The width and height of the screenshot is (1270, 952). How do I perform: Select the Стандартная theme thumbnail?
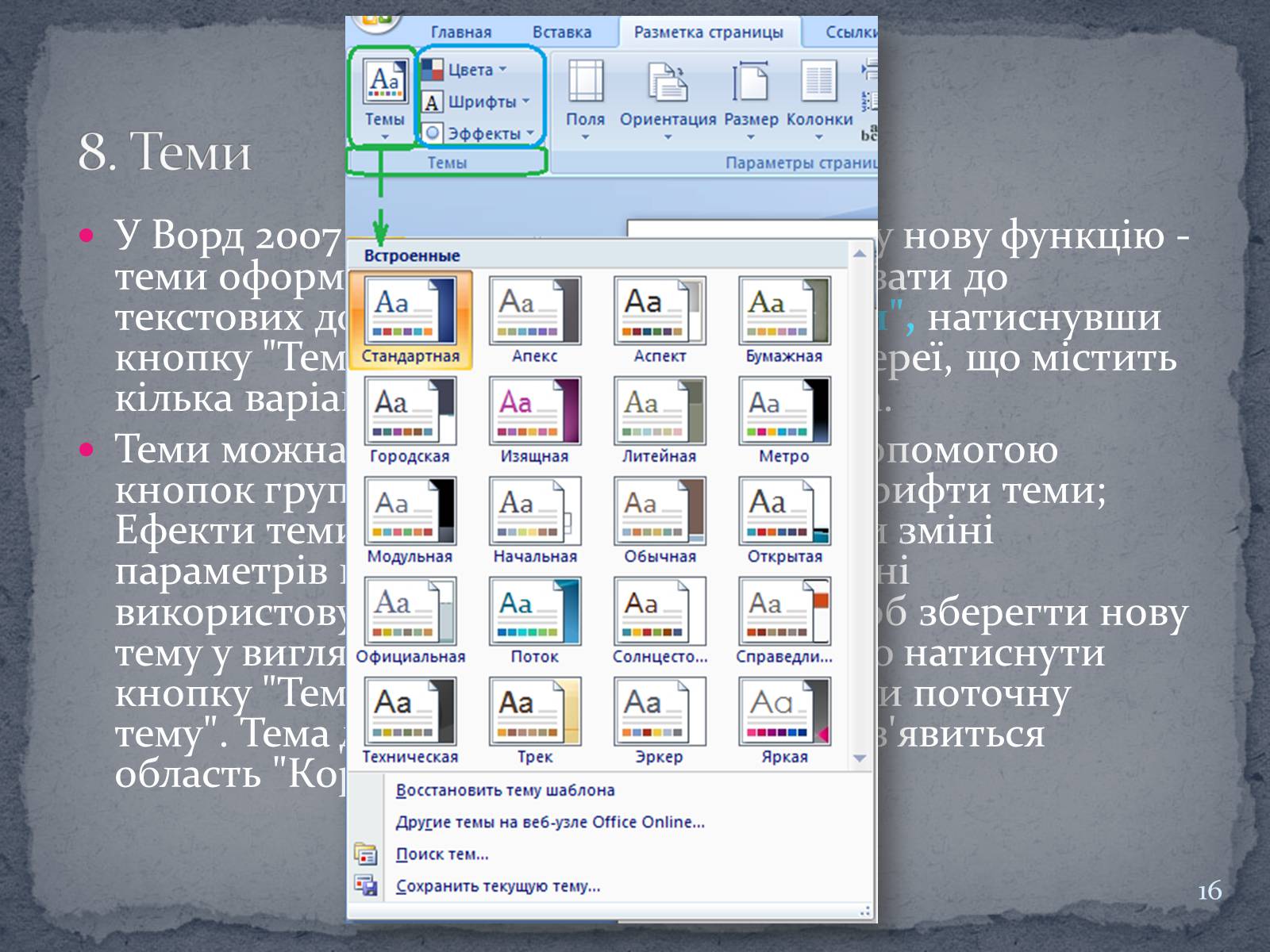[x=410, y=310]
